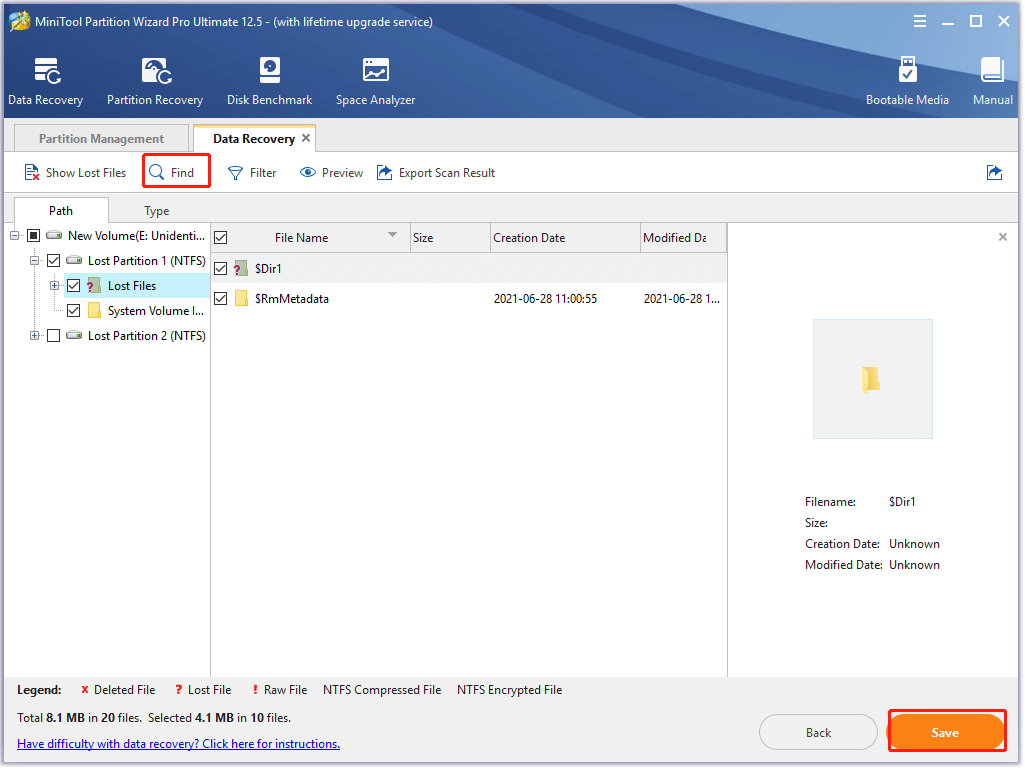The height and width of the screenshot is (768, 1025).
Task: Uncheck the $Dir1 file checkbox
Action: click(221, 269)
